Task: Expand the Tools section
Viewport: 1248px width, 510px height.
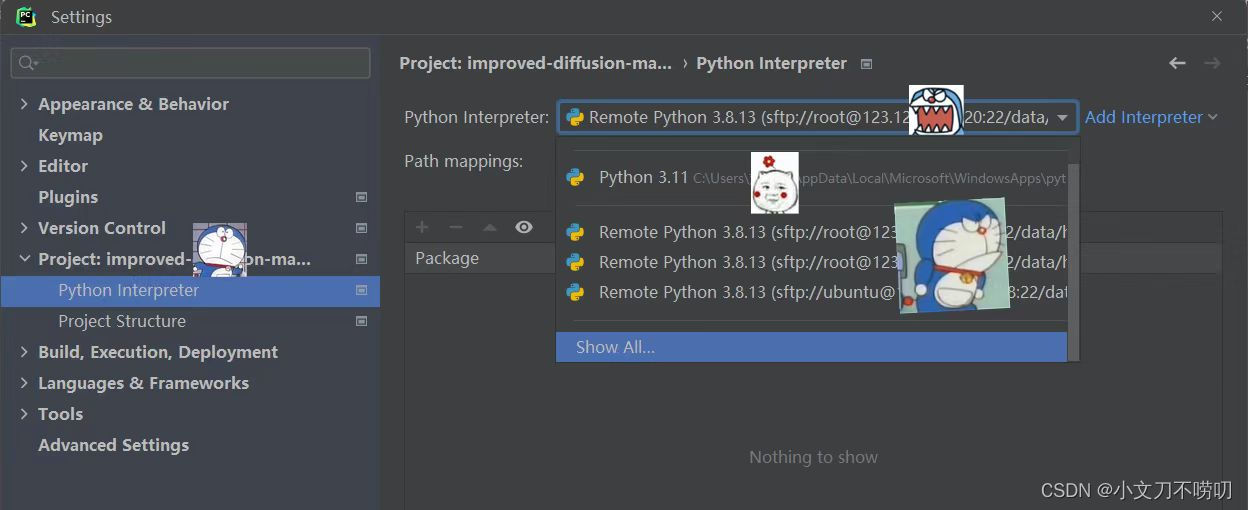Action: point(24,414)
